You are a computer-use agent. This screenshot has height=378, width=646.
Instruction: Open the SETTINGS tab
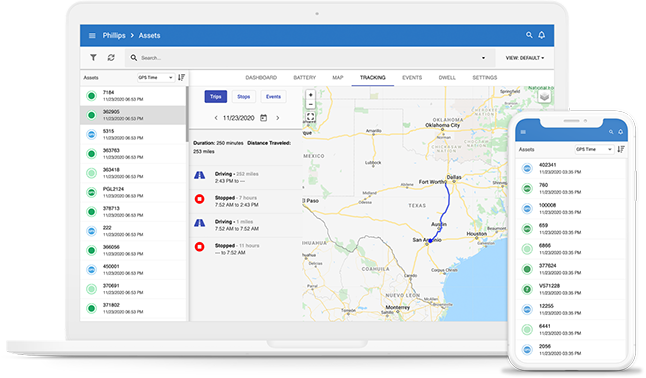pyautogui.click(x=484, y=77)
